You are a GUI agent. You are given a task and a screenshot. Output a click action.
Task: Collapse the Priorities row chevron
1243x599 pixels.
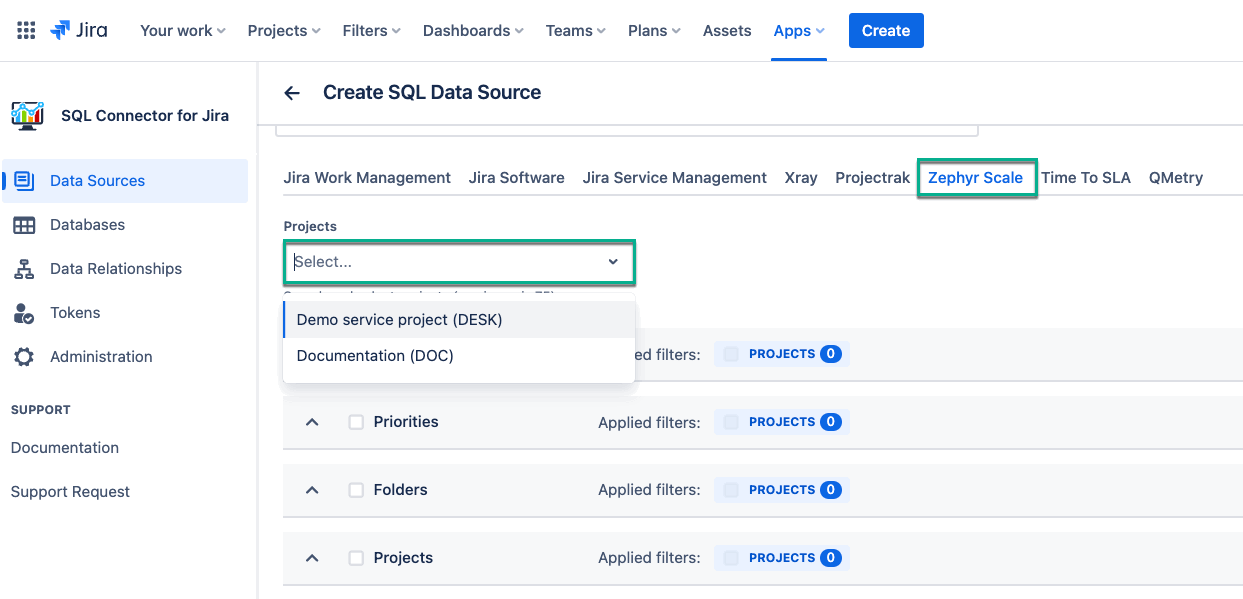(x=312, y=422)
